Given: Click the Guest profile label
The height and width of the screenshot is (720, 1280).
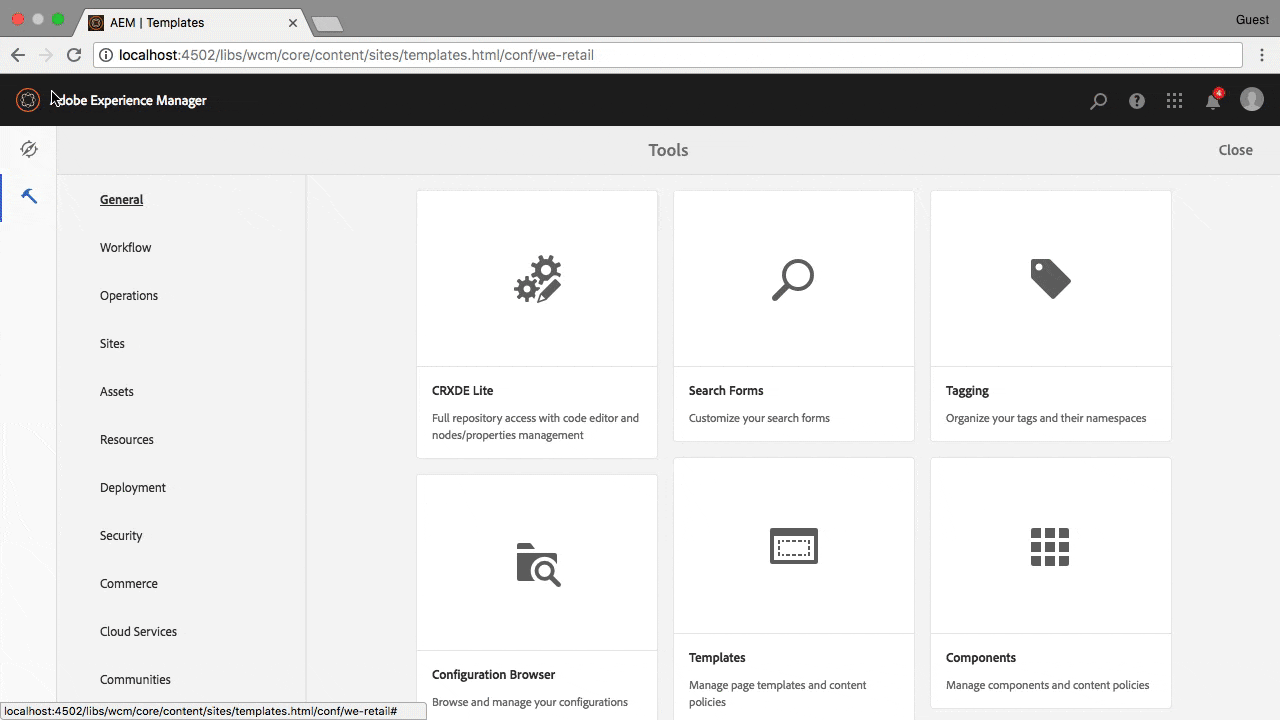Looking at the screenshot, I should [x=1252, y=19].
